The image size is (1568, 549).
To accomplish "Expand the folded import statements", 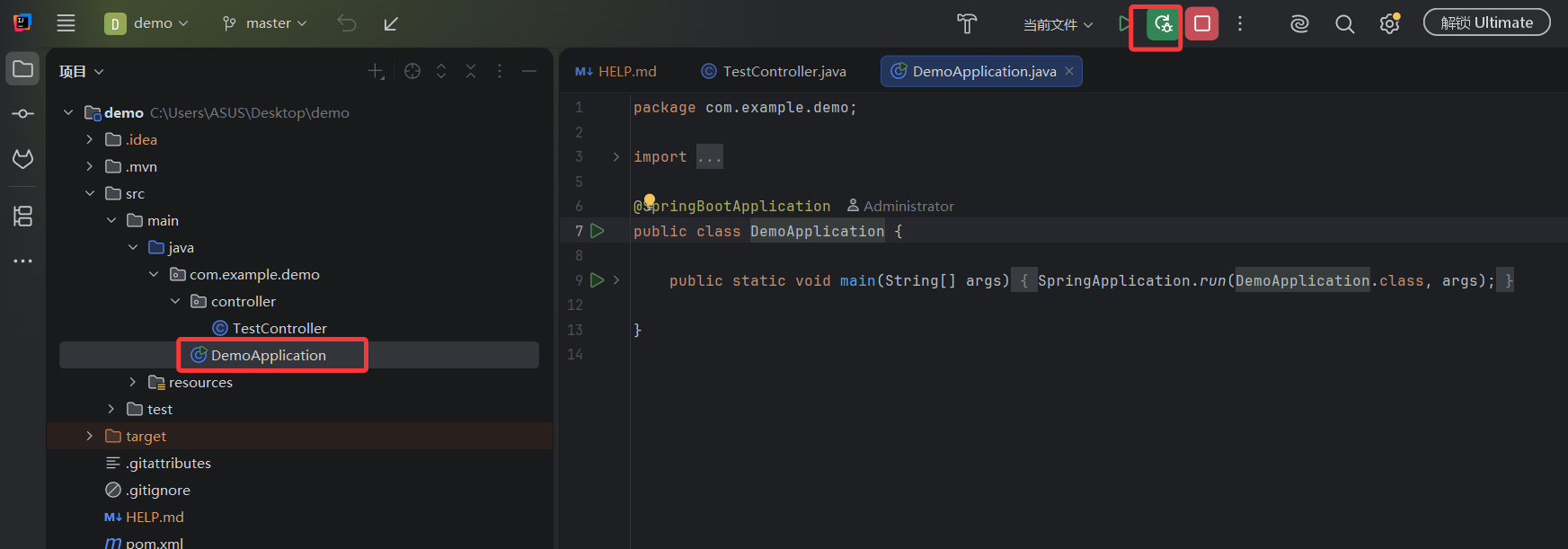I will coord(616,156).
